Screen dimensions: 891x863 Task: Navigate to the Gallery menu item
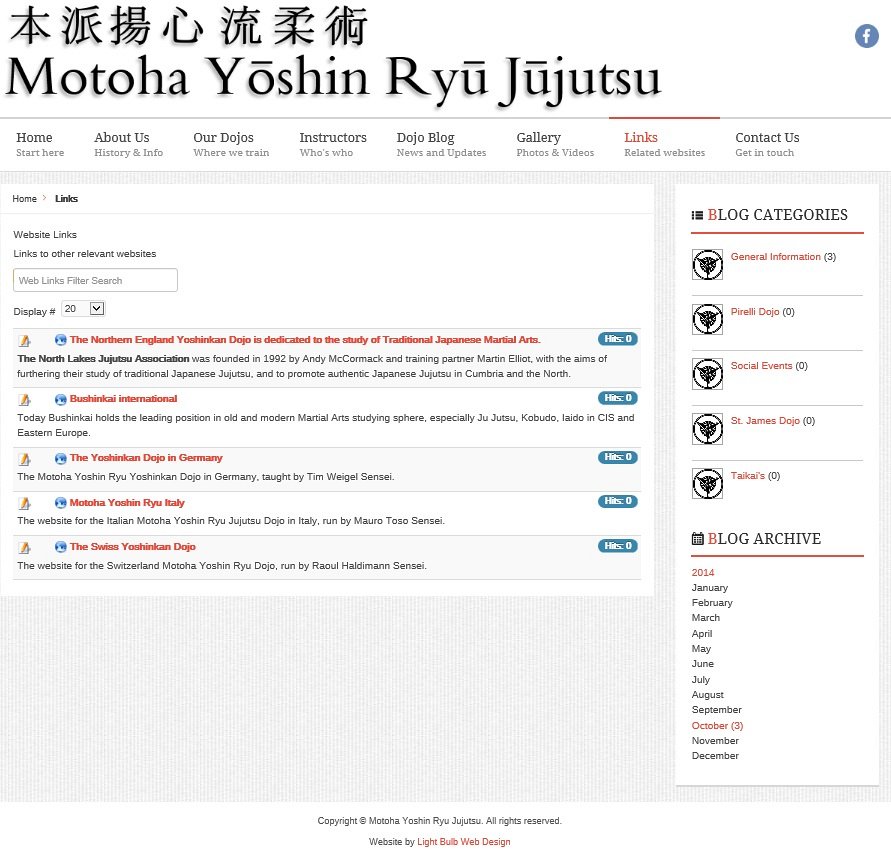pos(554,144)
